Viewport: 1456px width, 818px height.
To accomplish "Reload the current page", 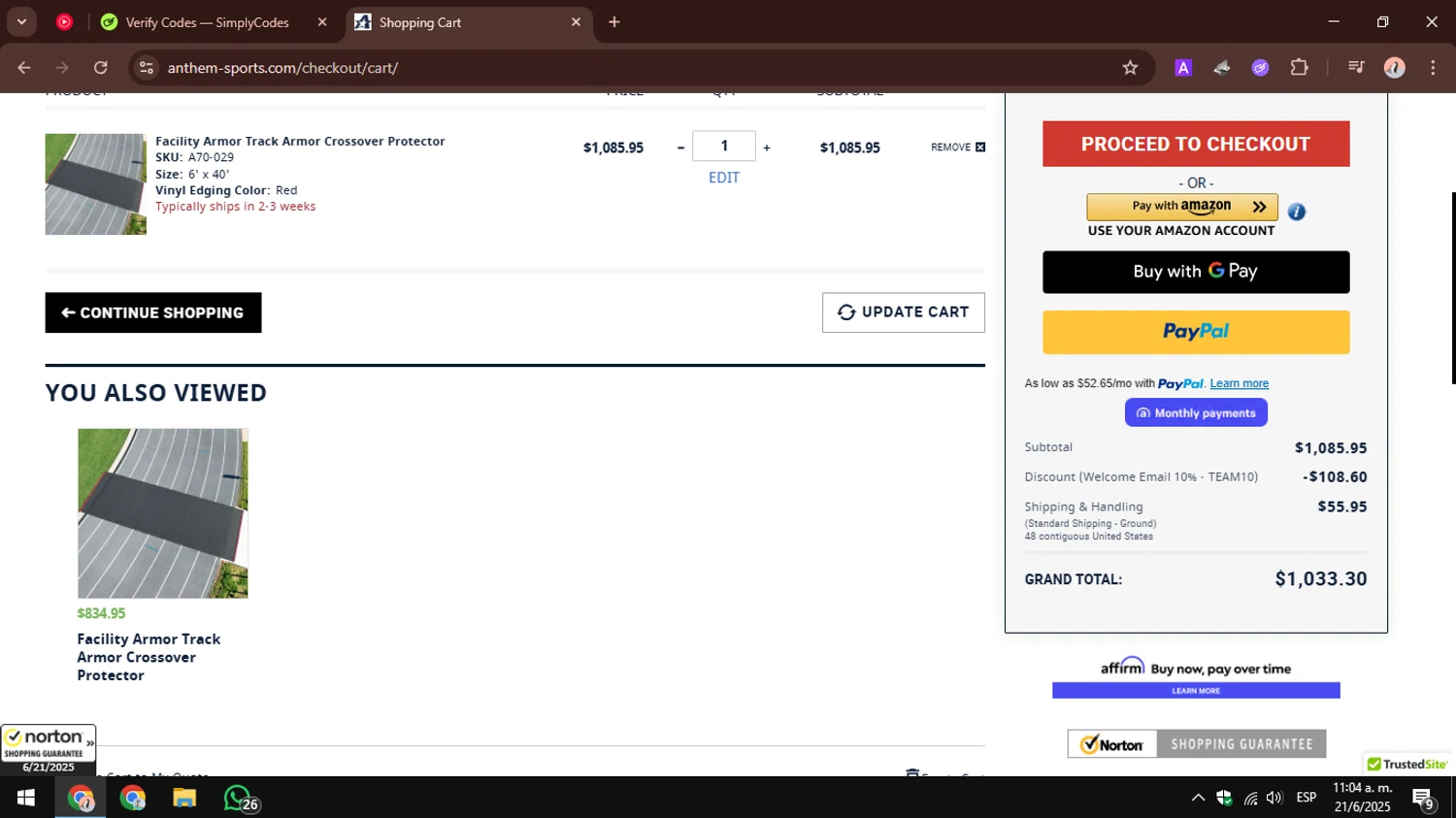I will [101, 68].
